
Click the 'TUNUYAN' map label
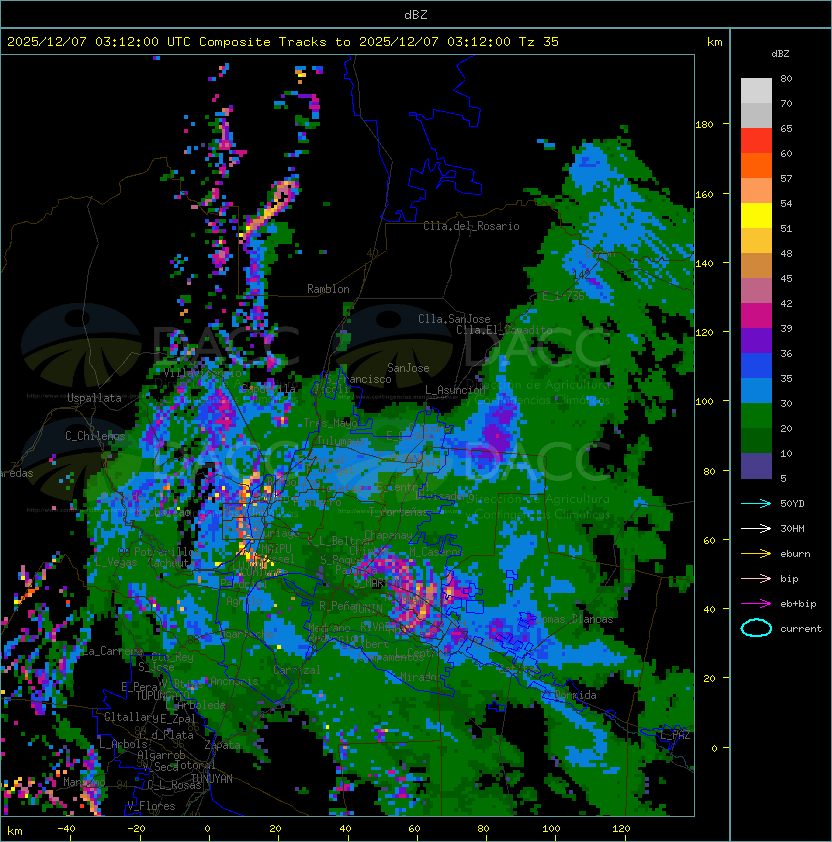click(212, 779)
